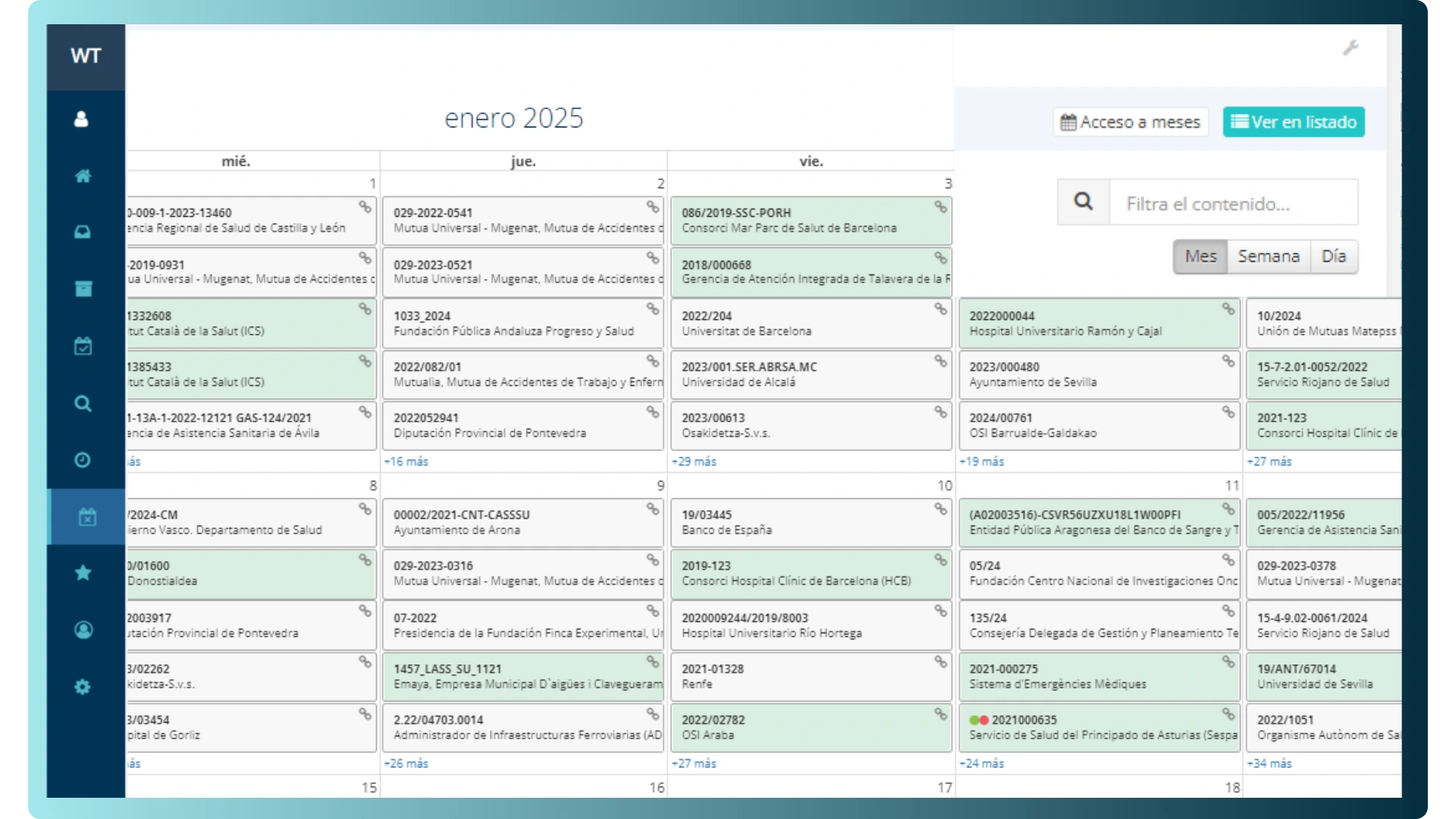Click the magnifier next to filter field

pyautogui.click(x=1084, y=202)
